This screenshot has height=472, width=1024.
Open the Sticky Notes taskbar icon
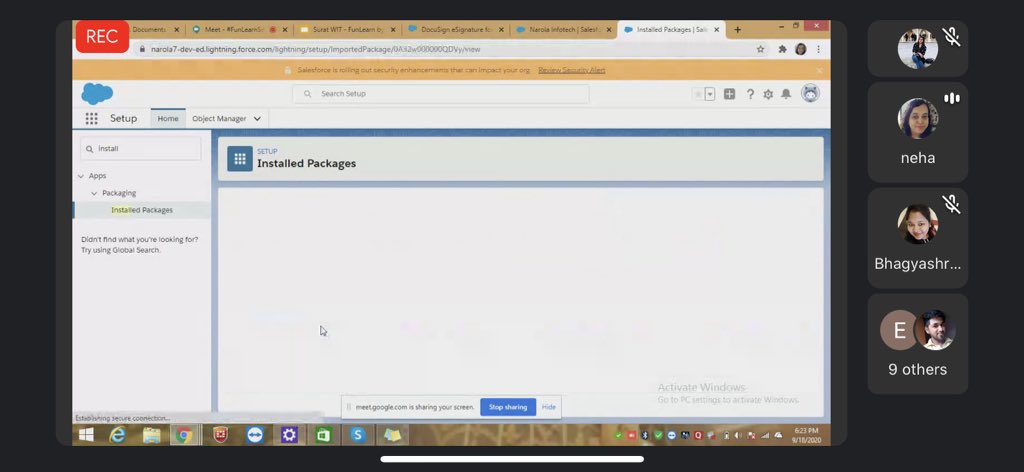(x=392, y=435)
